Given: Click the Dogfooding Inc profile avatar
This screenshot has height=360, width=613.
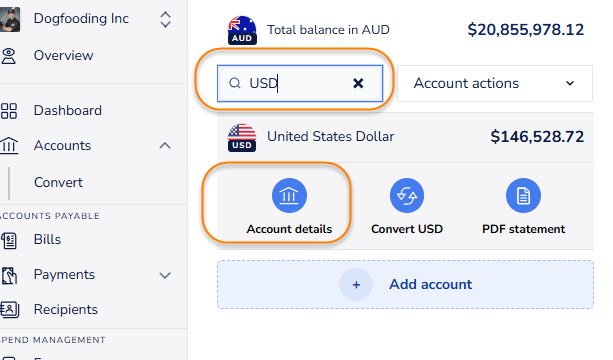Looking at the screenshot, I should click(9, 19).
